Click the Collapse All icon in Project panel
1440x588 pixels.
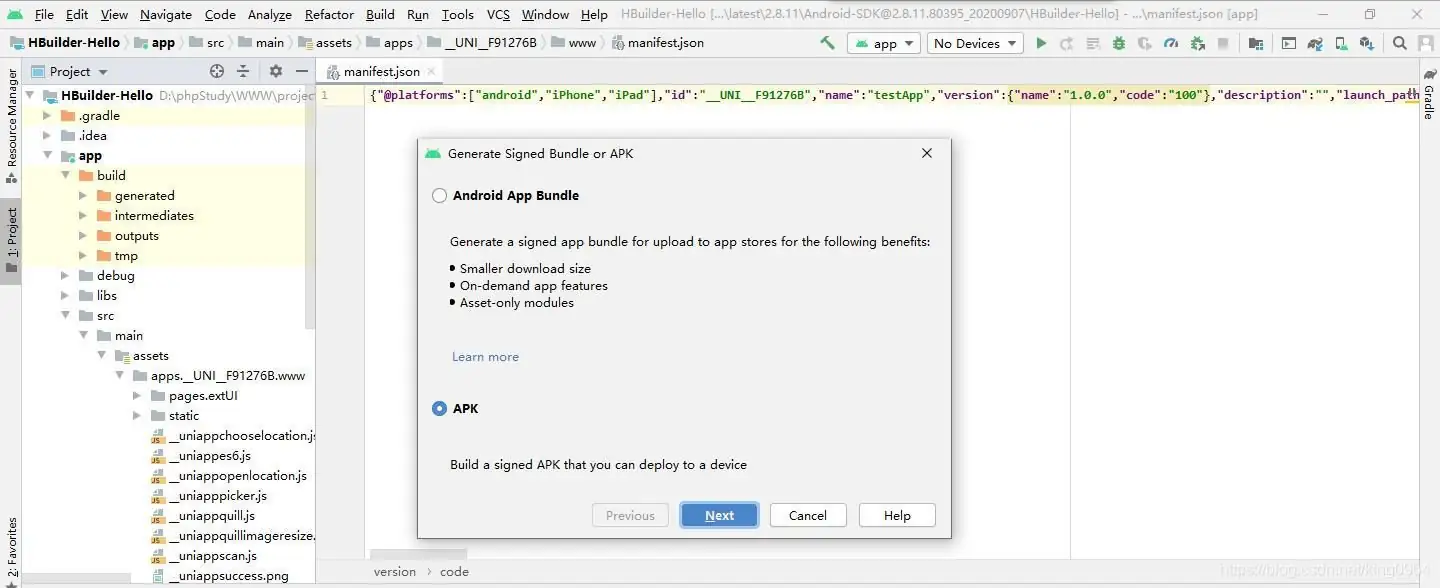pos(243,71)
